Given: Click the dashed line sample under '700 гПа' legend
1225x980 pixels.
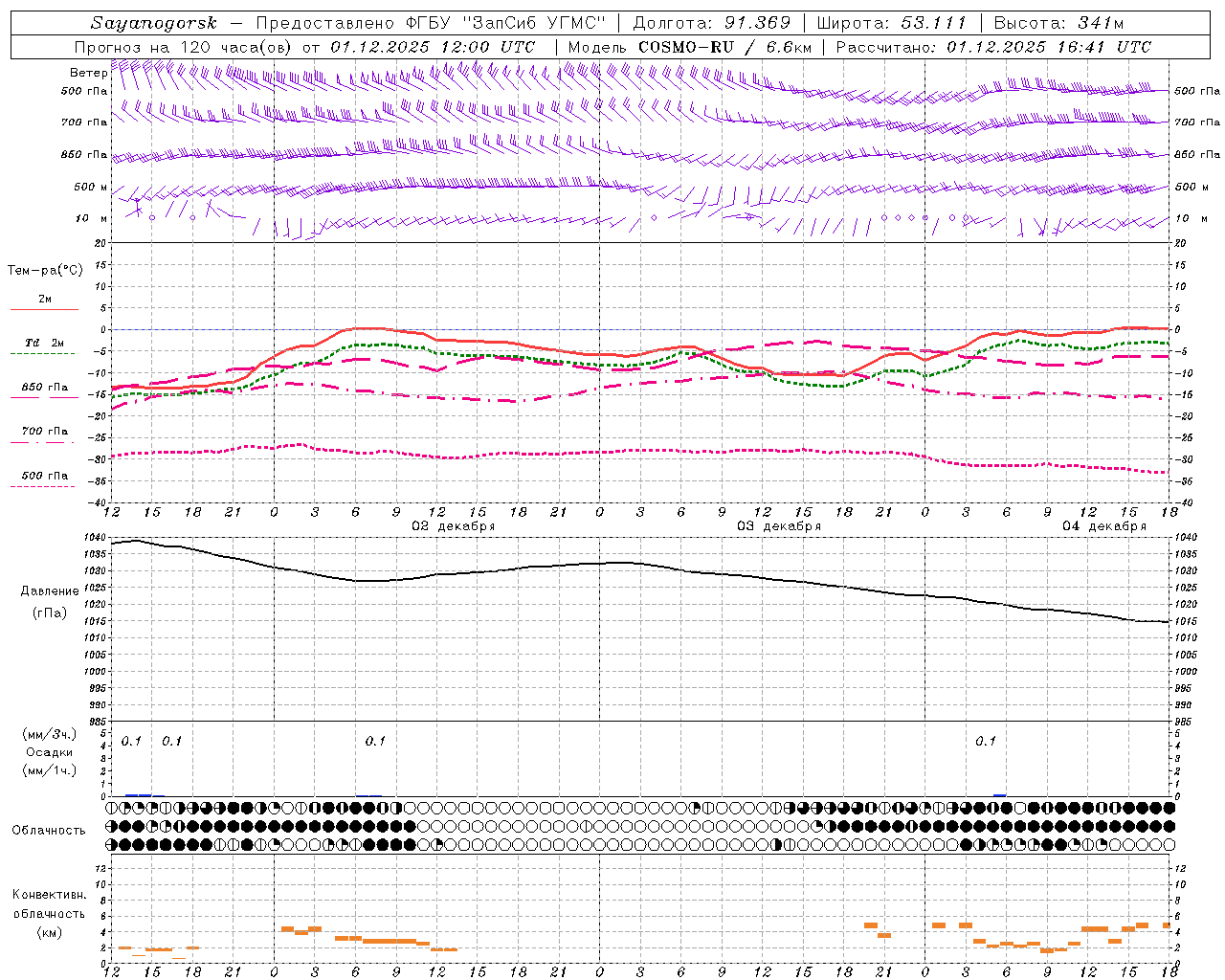Looking at the screenshot, I should 42,442.
